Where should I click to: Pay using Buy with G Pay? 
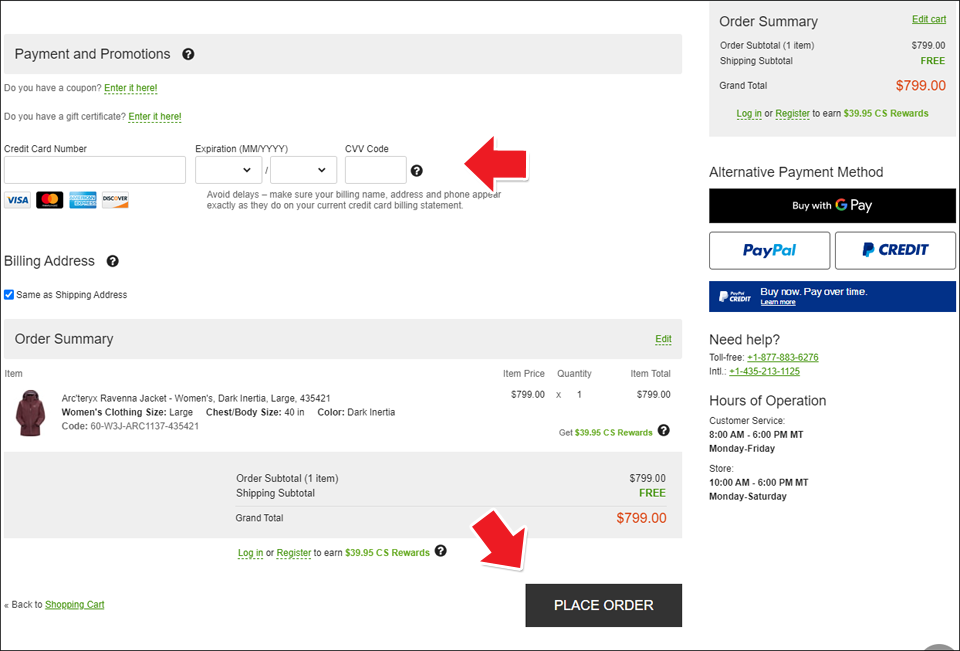click(x=832, y=205)
